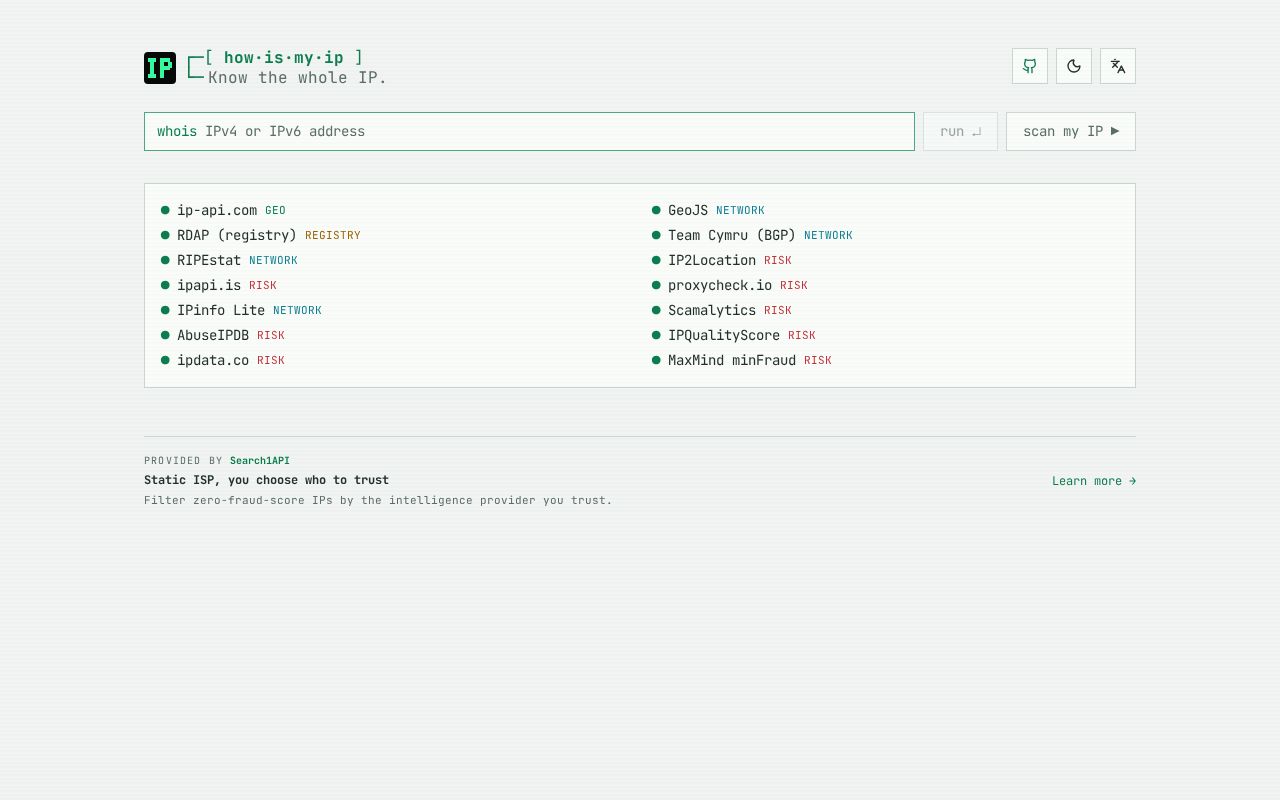
Task: Open the Search1API provider link
Action: point(260,461)
